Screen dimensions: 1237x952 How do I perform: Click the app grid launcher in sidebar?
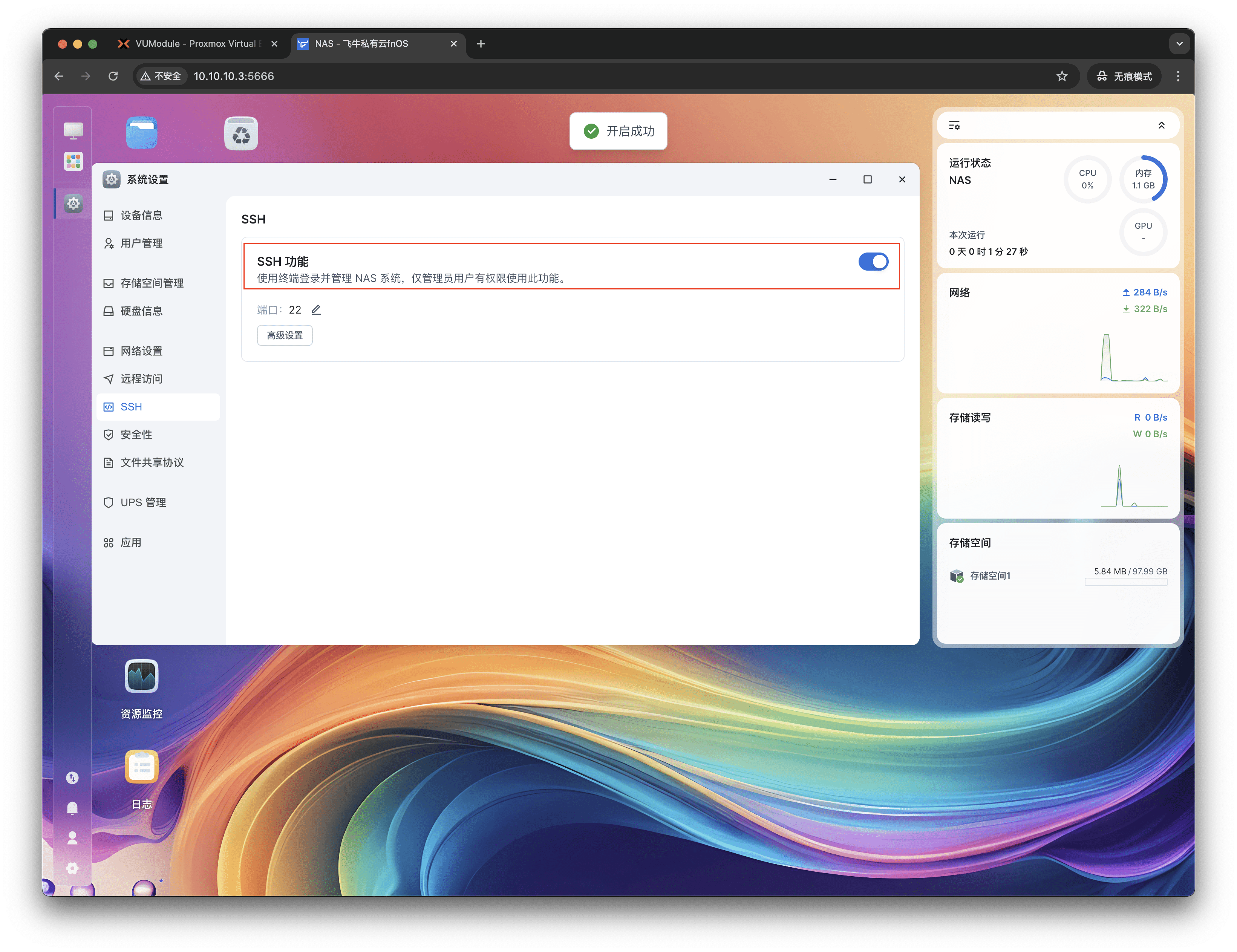coord(73,161)
